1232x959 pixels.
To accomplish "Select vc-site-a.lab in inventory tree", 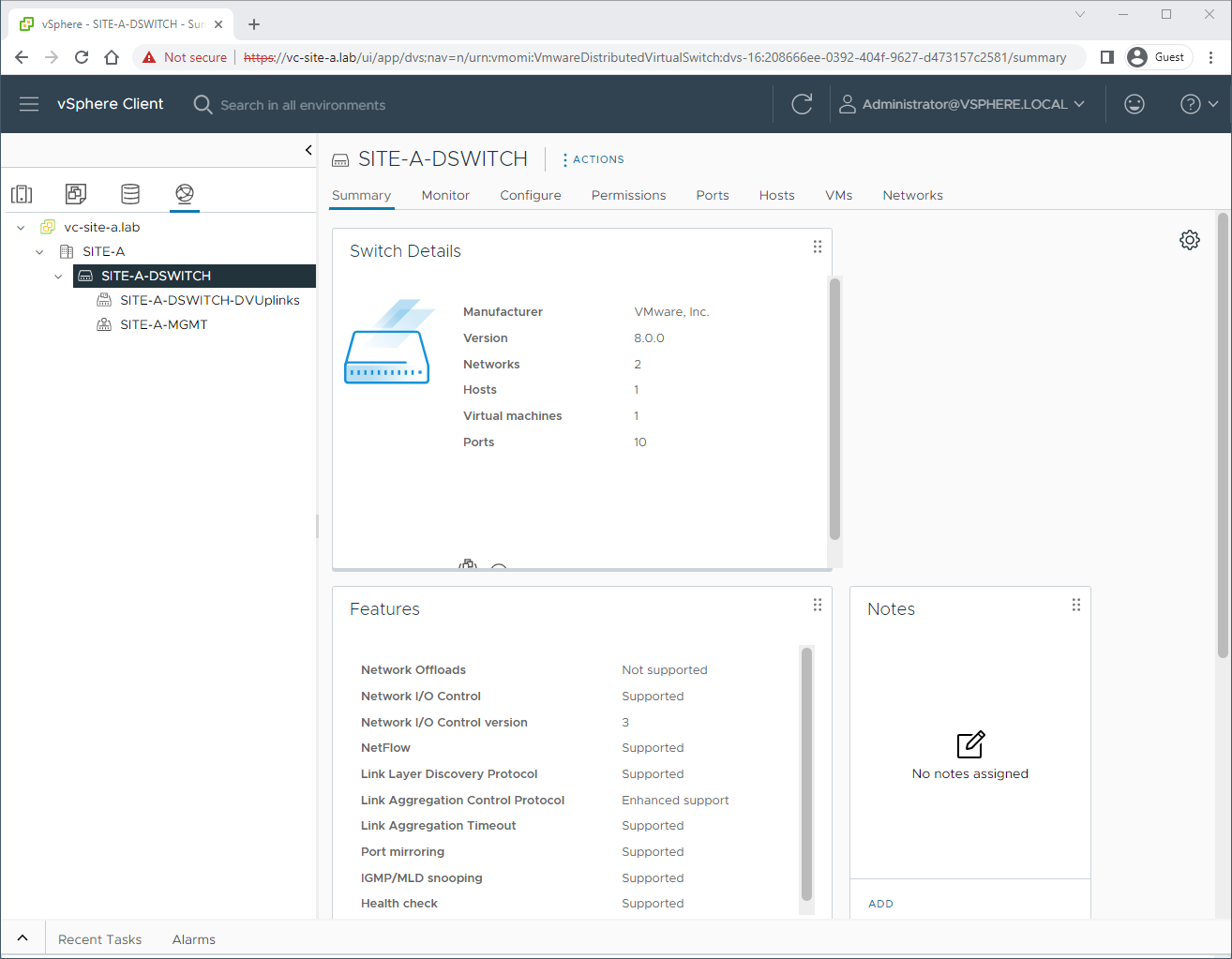I will 101,227.
